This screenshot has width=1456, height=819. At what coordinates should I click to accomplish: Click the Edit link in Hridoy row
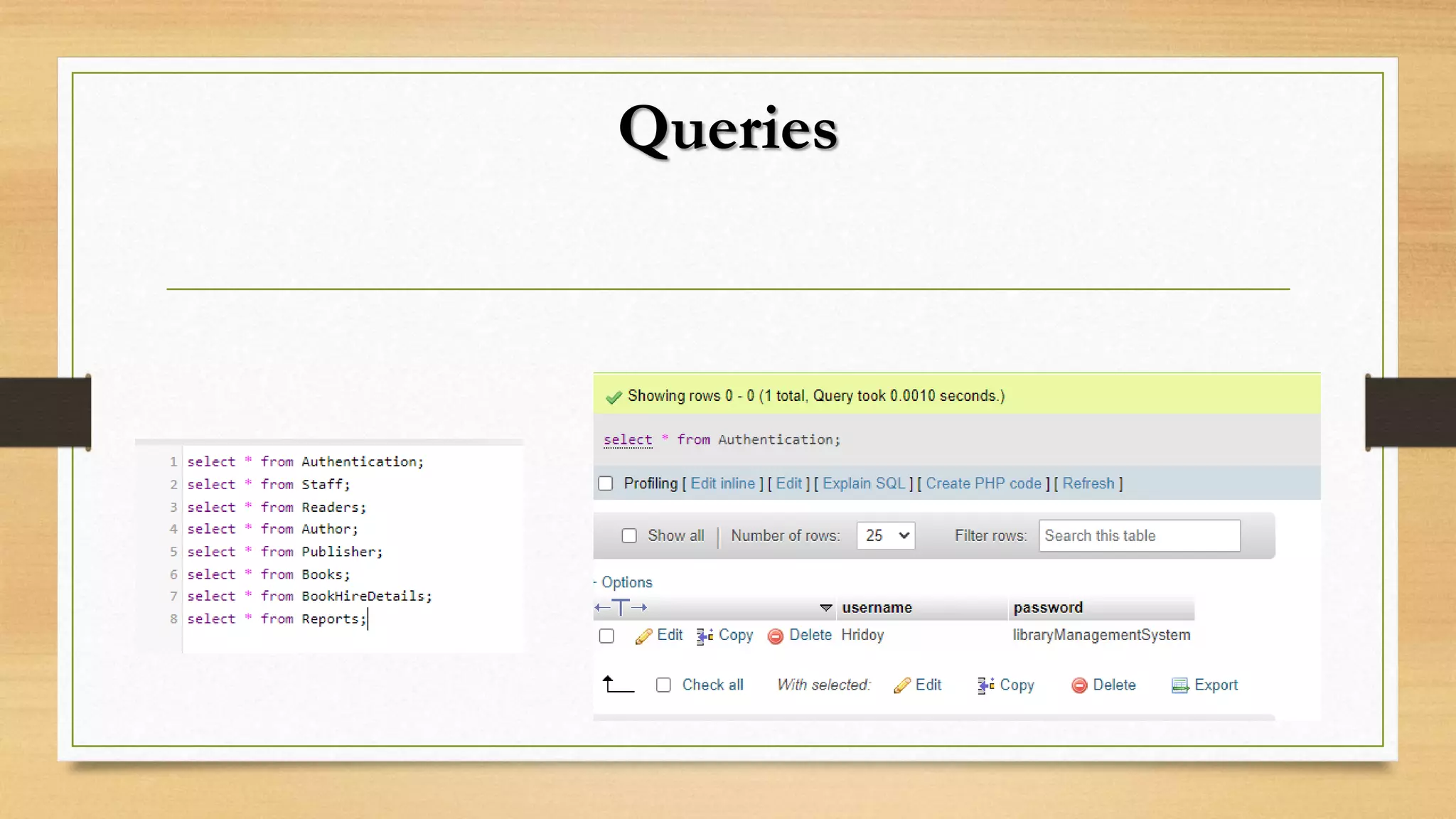[670, 635]
